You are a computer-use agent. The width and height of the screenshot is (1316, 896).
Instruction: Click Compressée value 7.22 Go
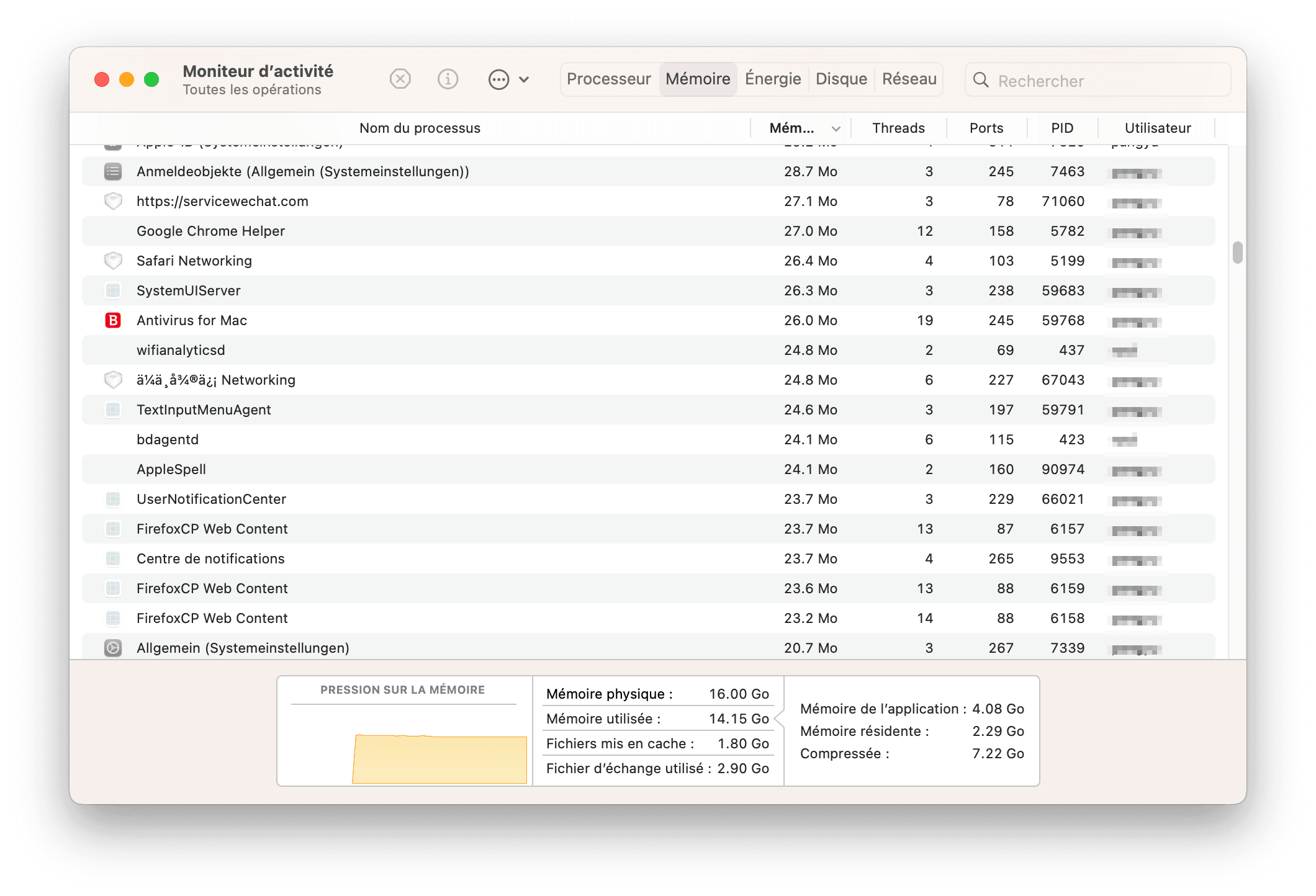click(x=998, y=753)
